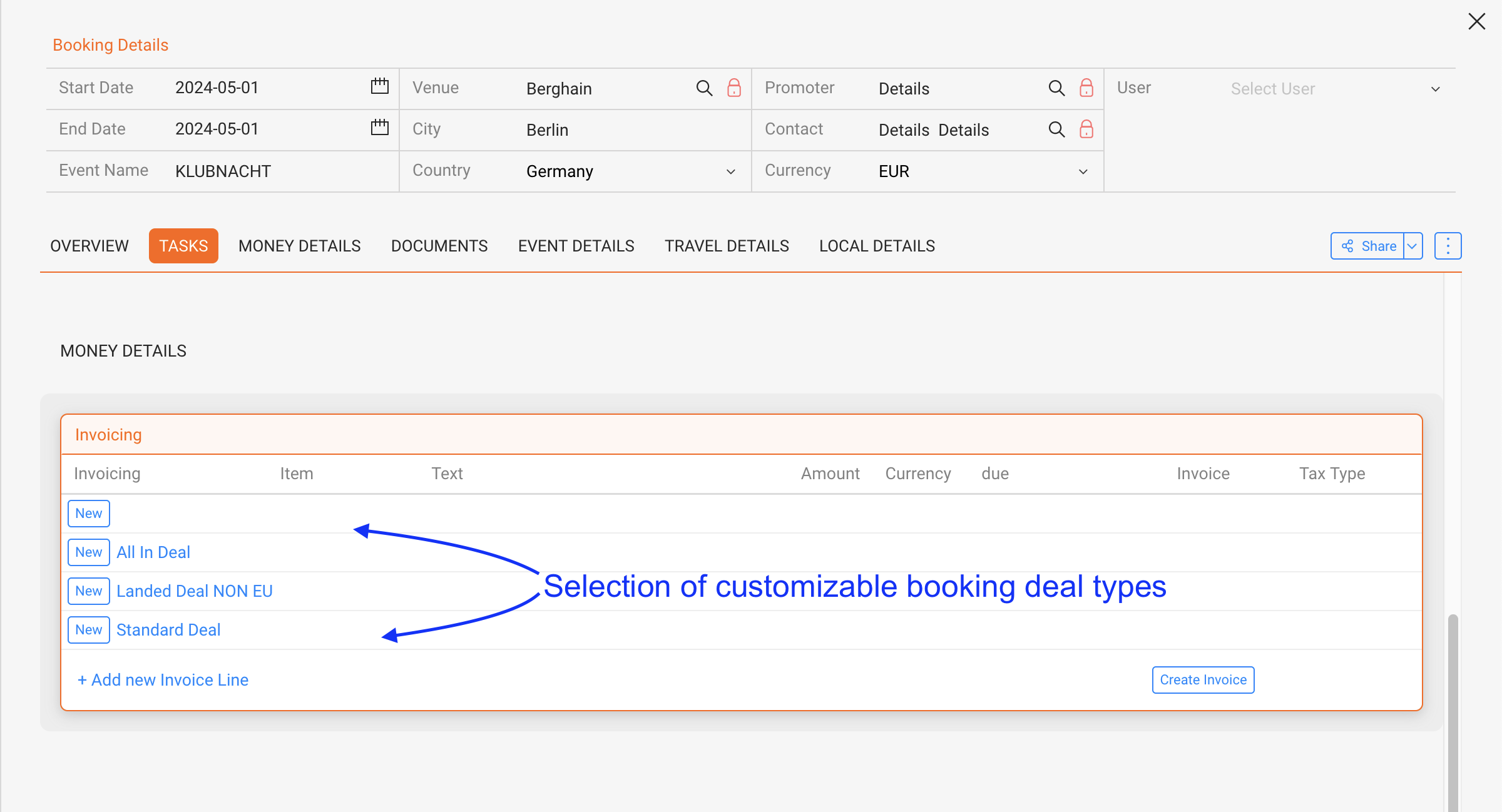
Task: Click the Share button
Action: (x=1367, y=246)
